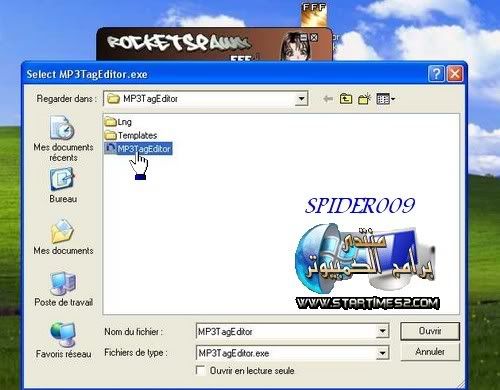Go up one folder level
The height and width of the screenshot is (390, 500).
point(346,99)
